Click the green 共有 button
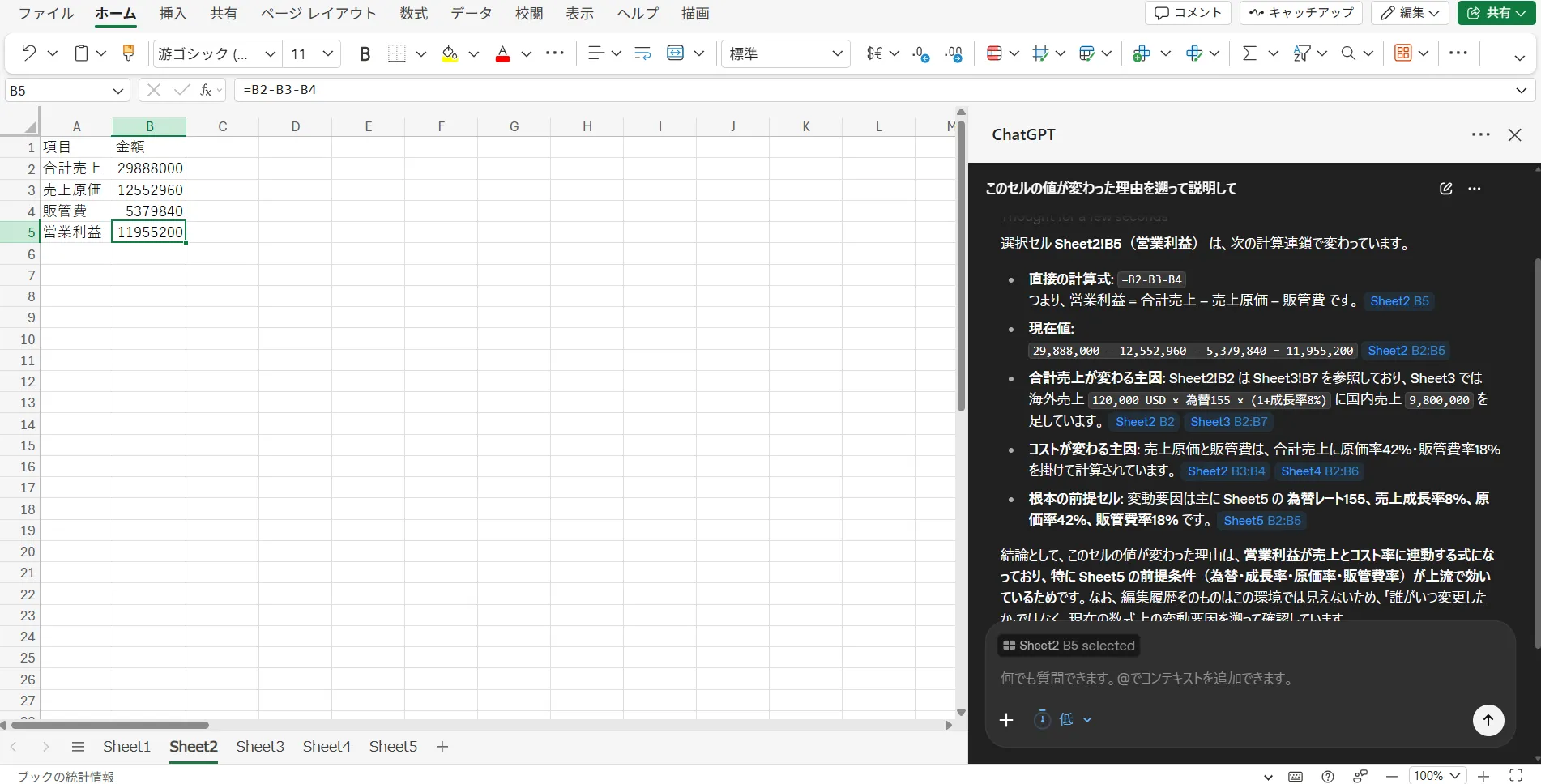The image size is (1541, 784). (x=1496, y=13)
